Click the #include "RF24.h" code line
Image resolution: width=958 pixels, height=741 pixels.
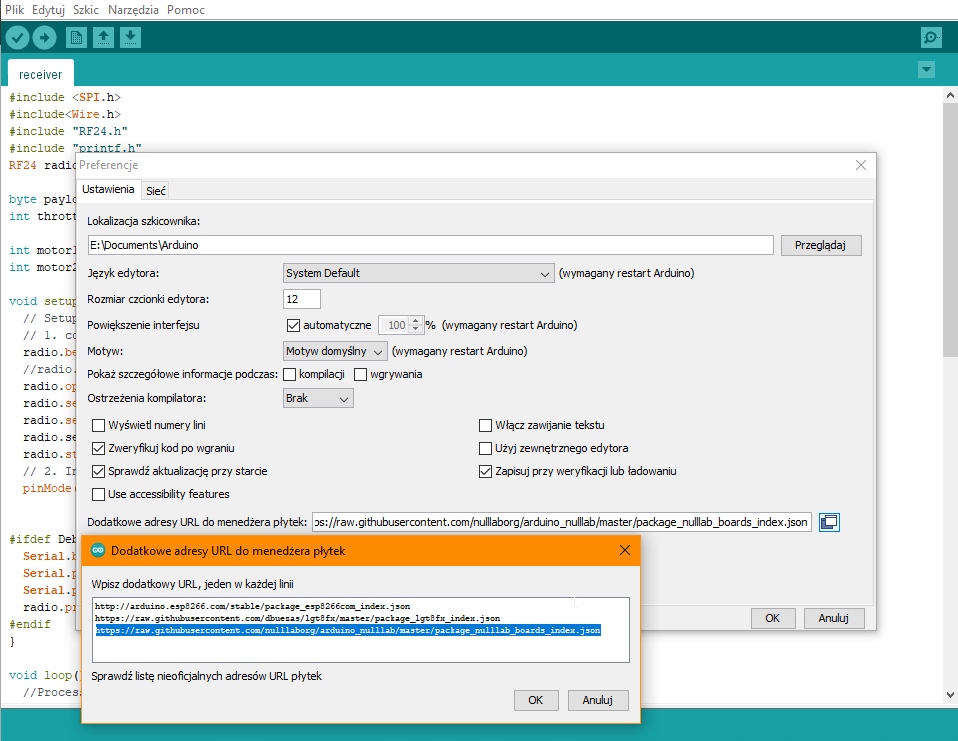pyautogui.click(x=68, y=131)
